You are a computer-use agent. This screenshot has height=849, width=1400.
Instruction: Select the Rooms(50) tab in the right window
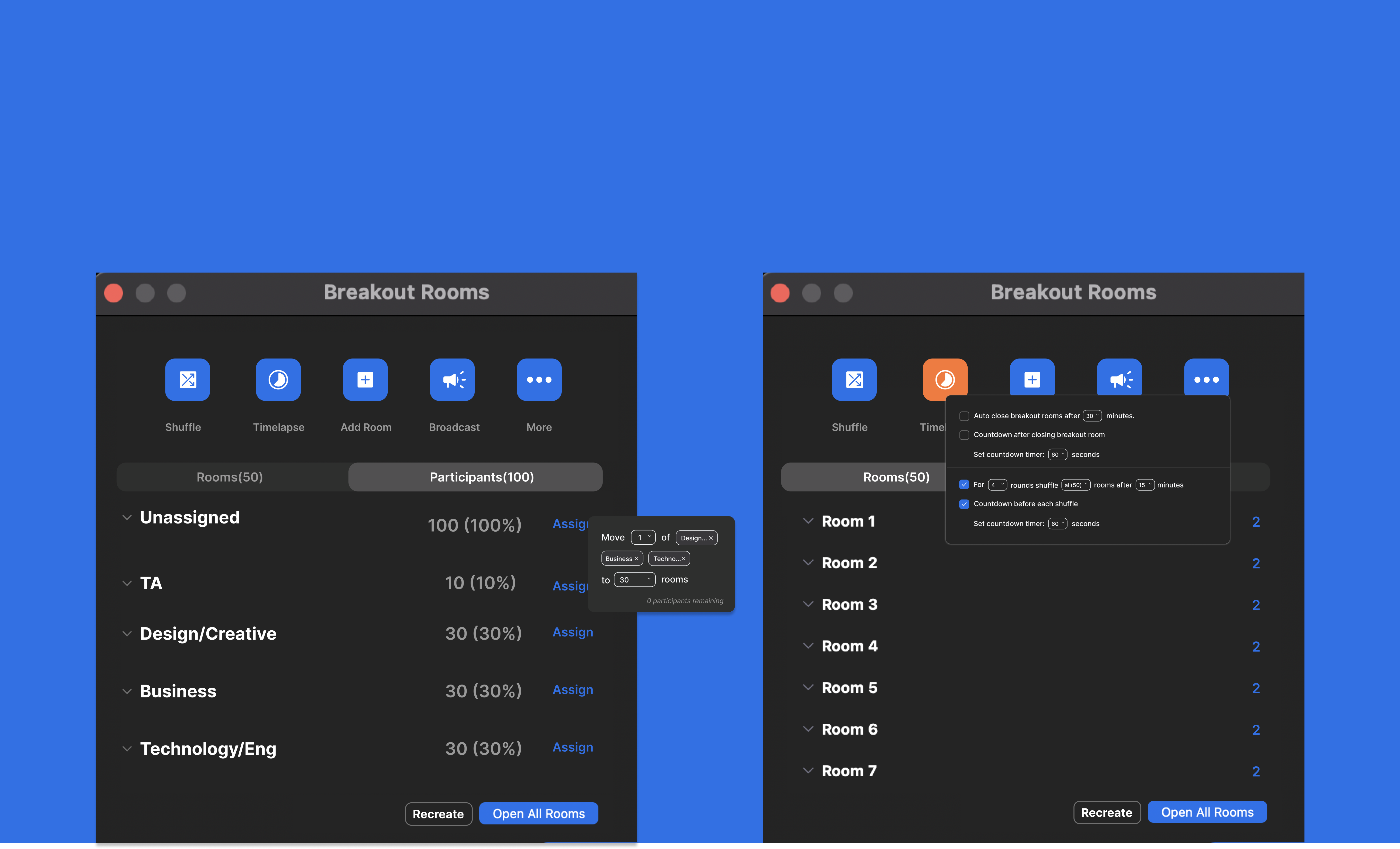pyautogui.click(x=897, y=477)
